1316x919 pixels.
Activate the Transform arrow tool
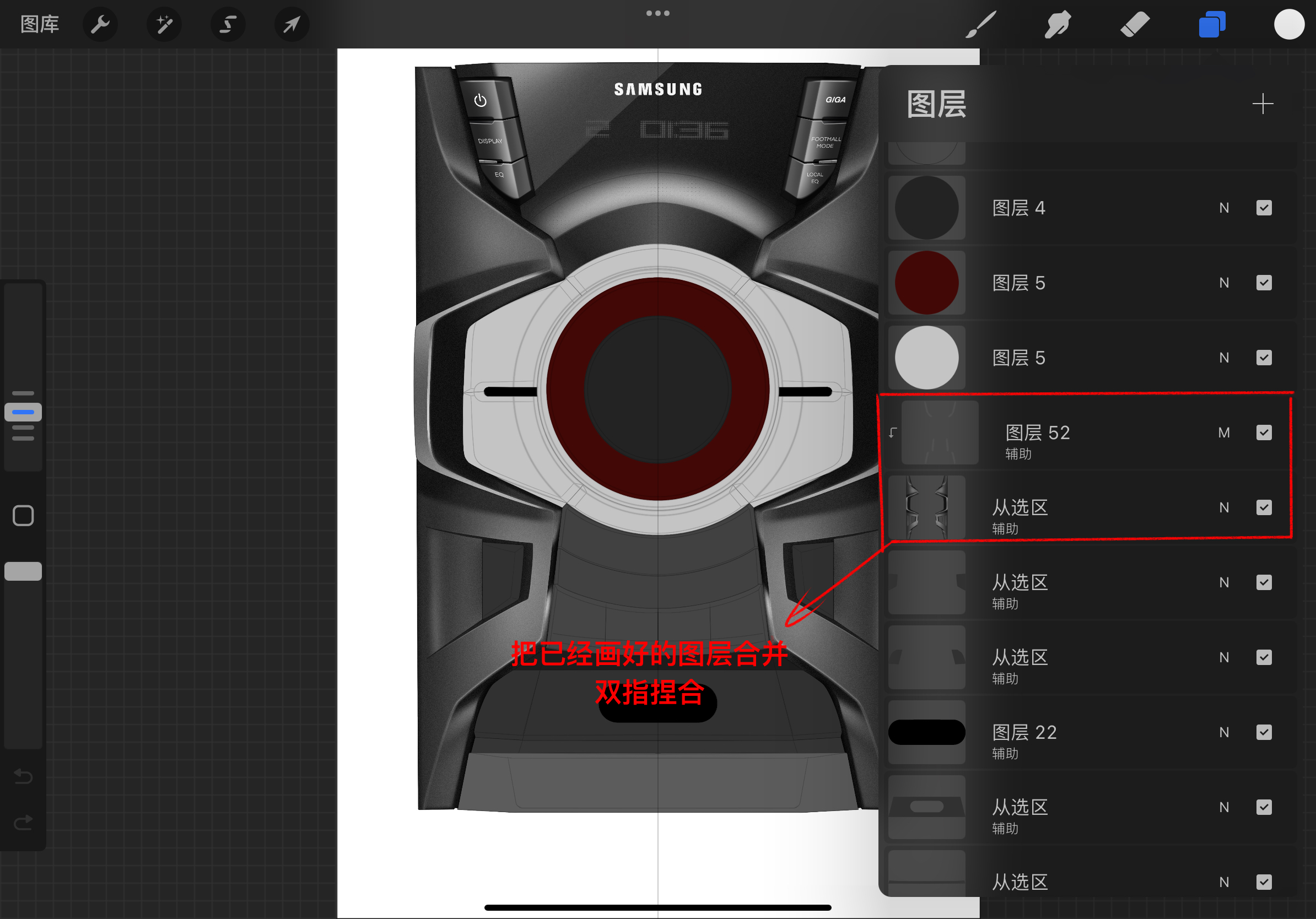[x=292, y=24]
